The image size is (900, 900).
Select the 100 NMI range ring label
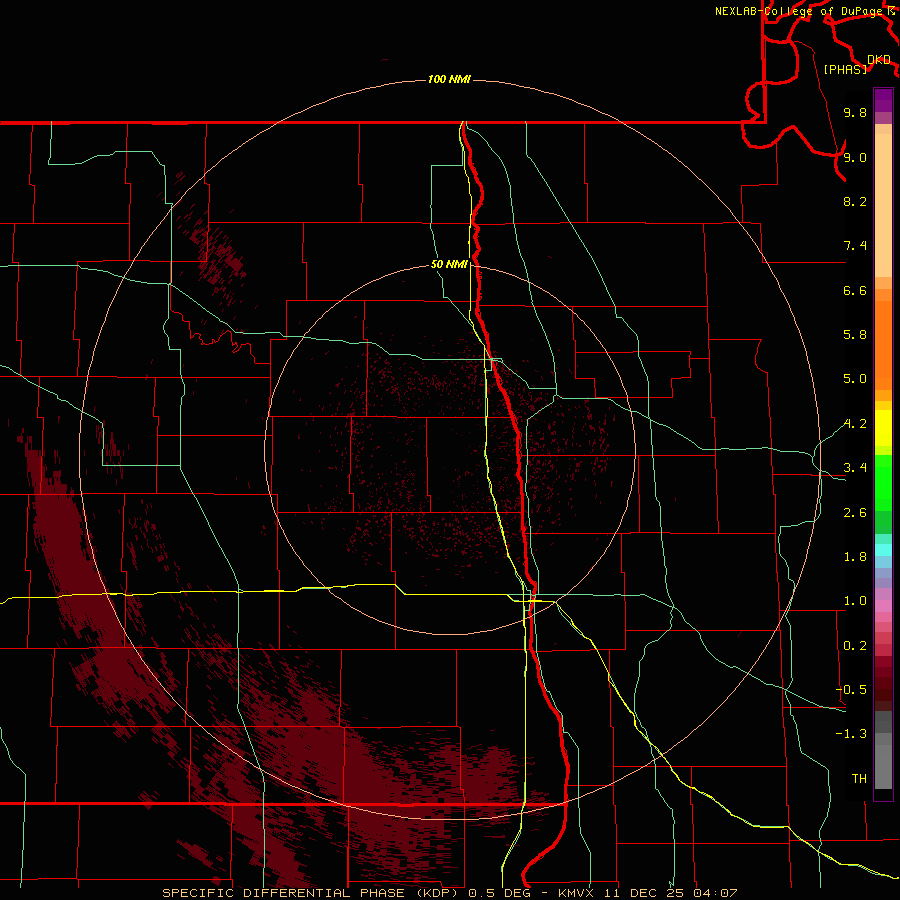click(449, 79)
